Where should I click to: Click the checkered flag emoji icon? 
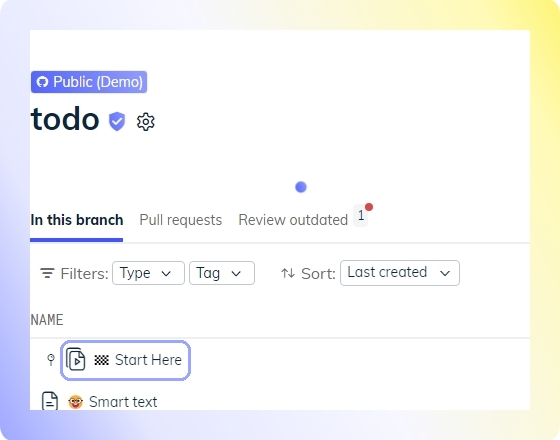tap(101, 360)
